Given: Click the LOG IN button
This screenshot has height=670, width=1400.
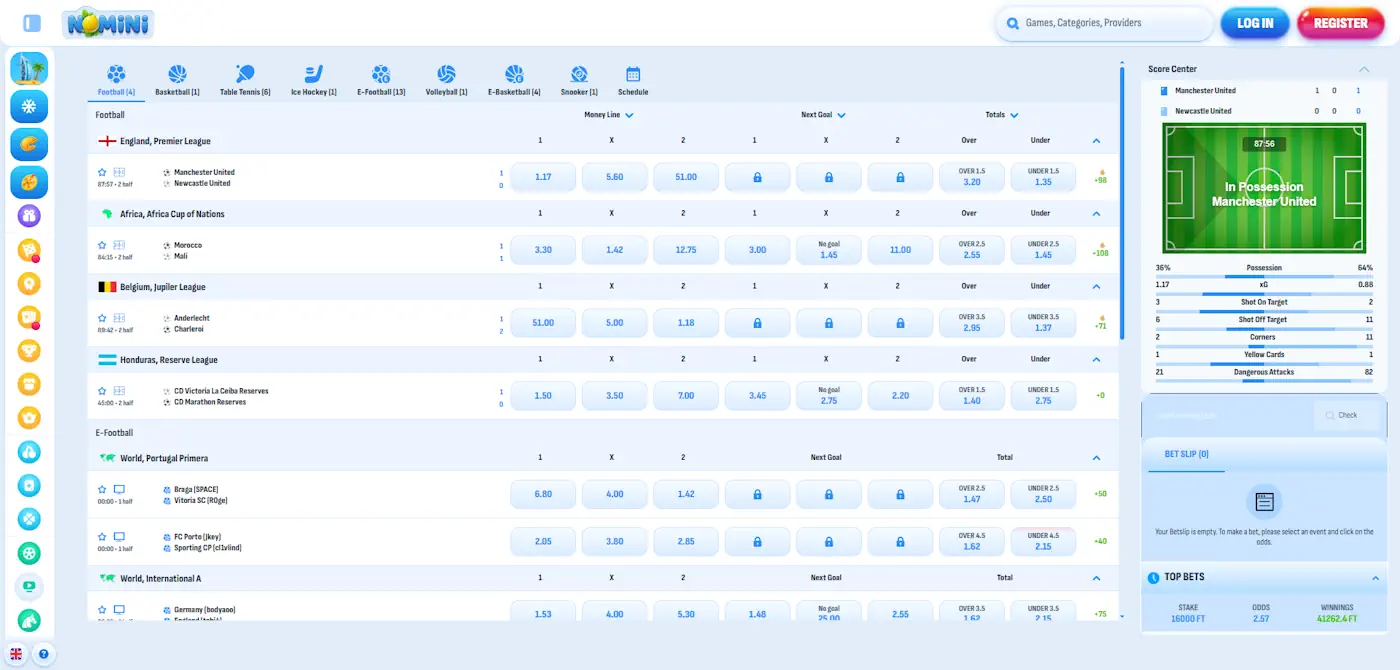Looking at the screenshot, I should [x=1254, y=23].
